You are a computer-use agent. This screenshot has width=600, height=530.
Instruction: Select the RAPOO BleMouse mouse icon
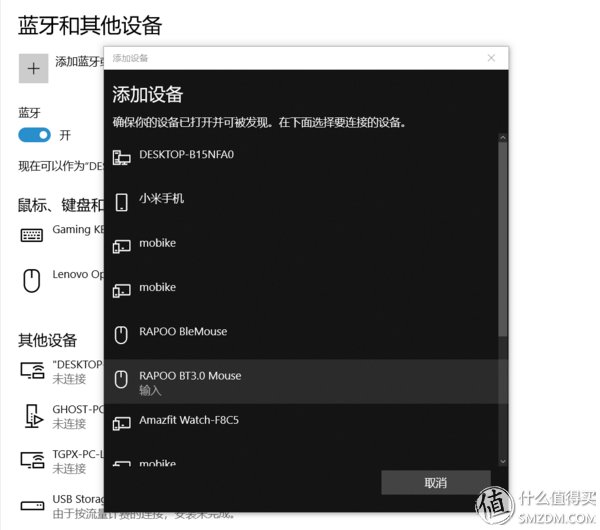[x=121, y=335]
